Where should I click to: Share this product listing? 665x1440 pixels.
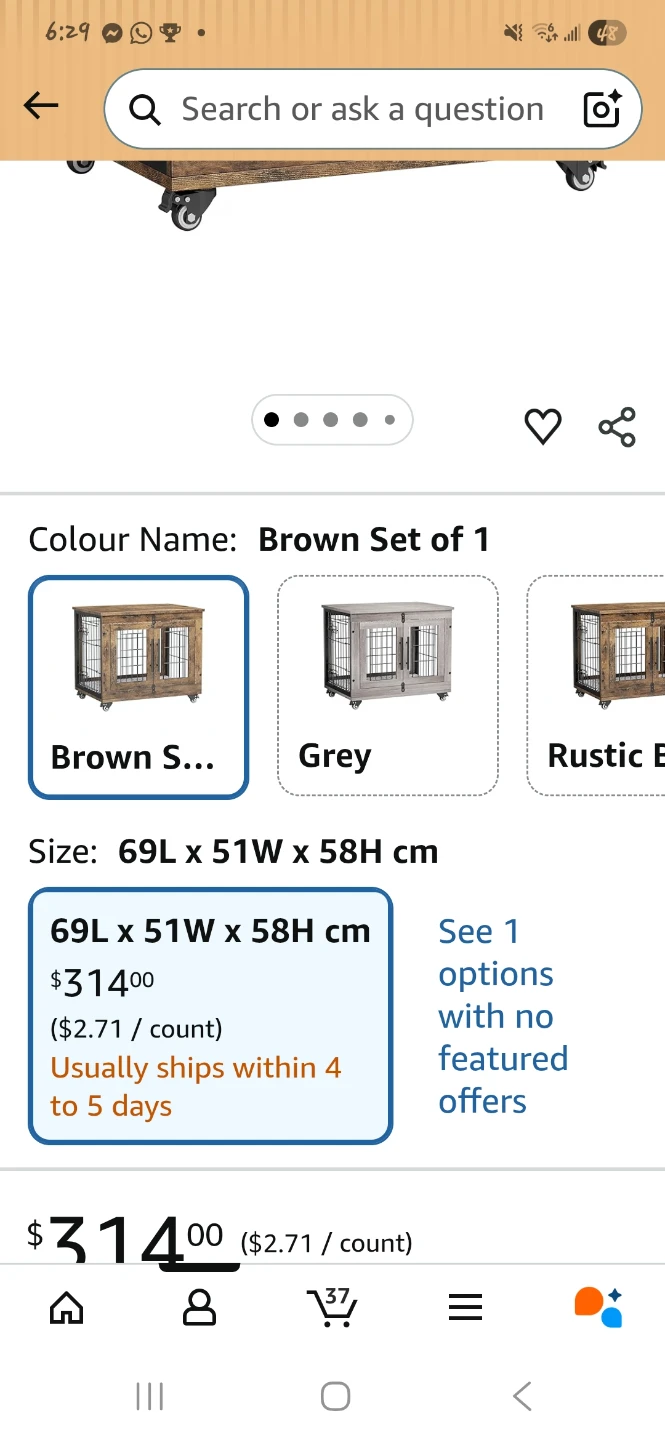click(617, 427)
